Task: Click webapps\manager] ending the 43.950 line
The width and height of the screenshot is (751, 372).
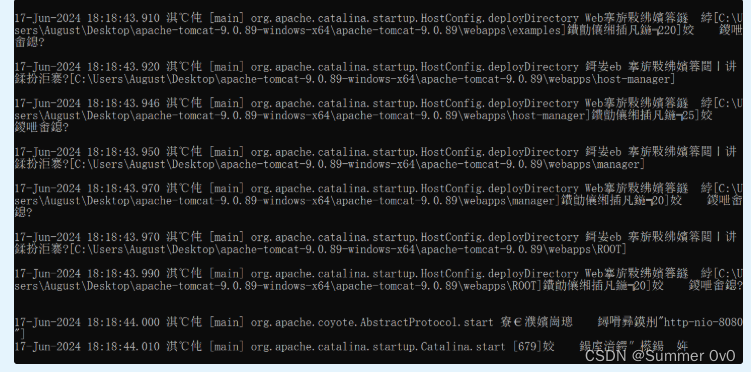Action: pos(596,164)
